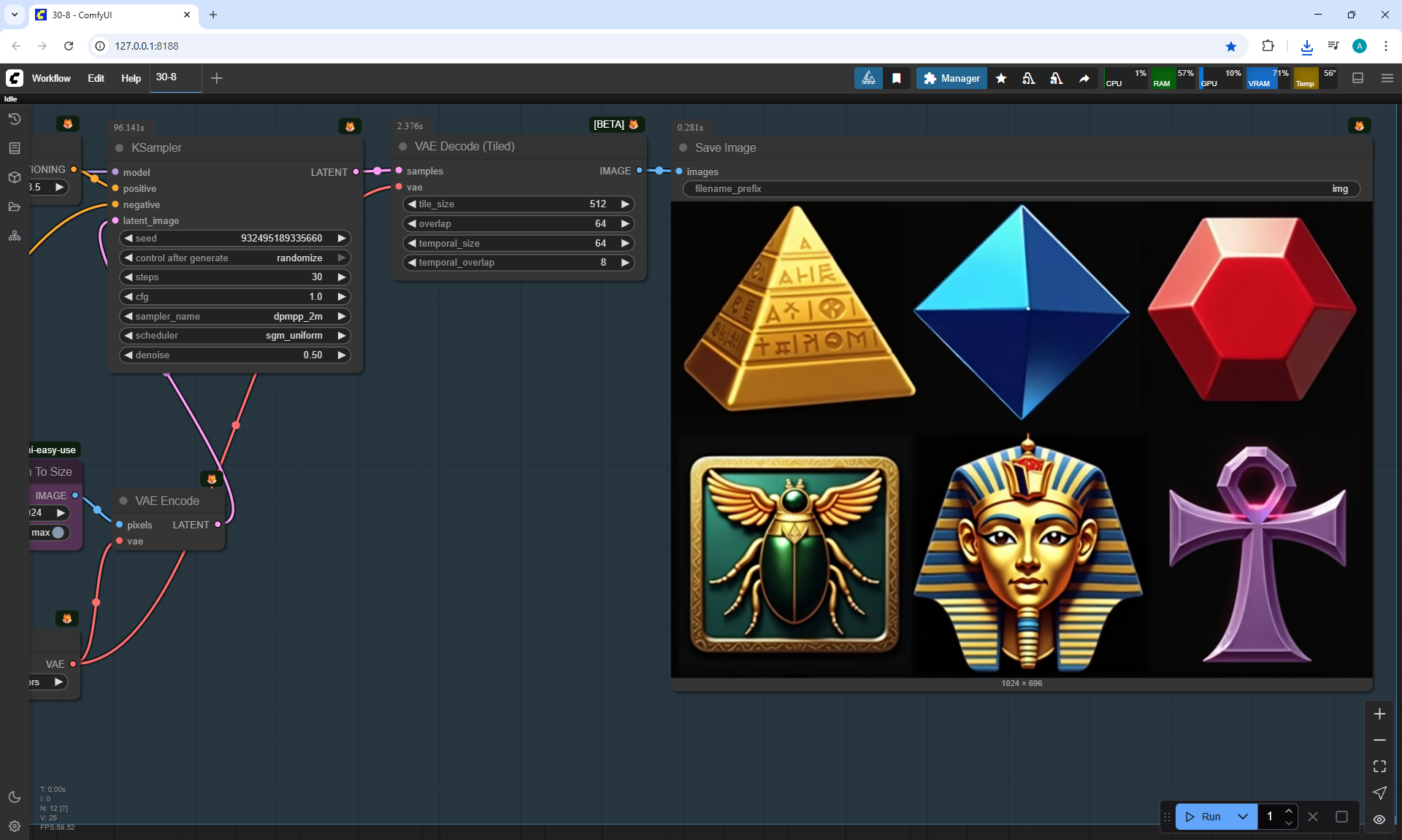Viewport: 1402px width, 840px height.
Task: Open the workflows folder sidebar icon
Action: pyautogui.click(x=15, y=207)
